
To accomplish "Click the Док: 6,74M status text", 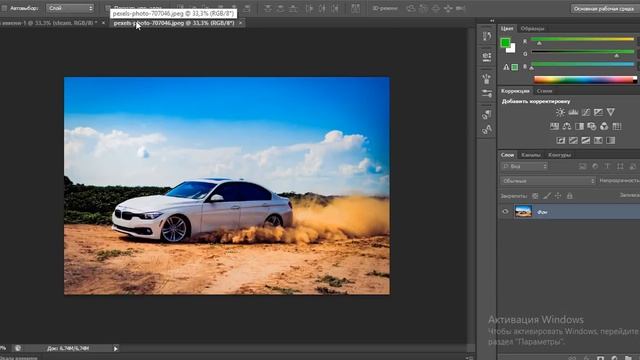I will click(x=68, y=348).
